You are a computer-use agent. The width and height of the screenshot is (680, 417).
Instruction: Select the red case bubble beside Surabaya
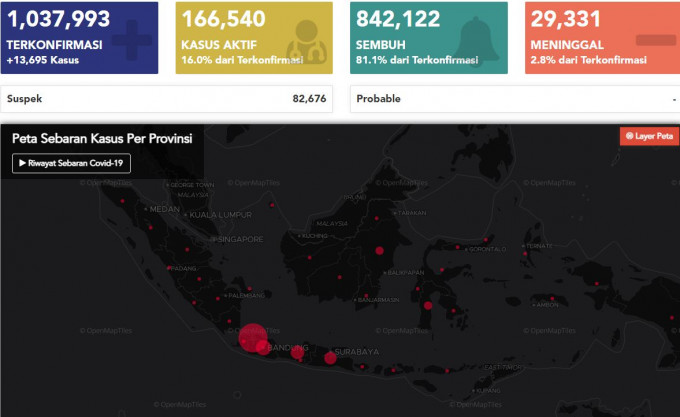click(x=330, y=358)
